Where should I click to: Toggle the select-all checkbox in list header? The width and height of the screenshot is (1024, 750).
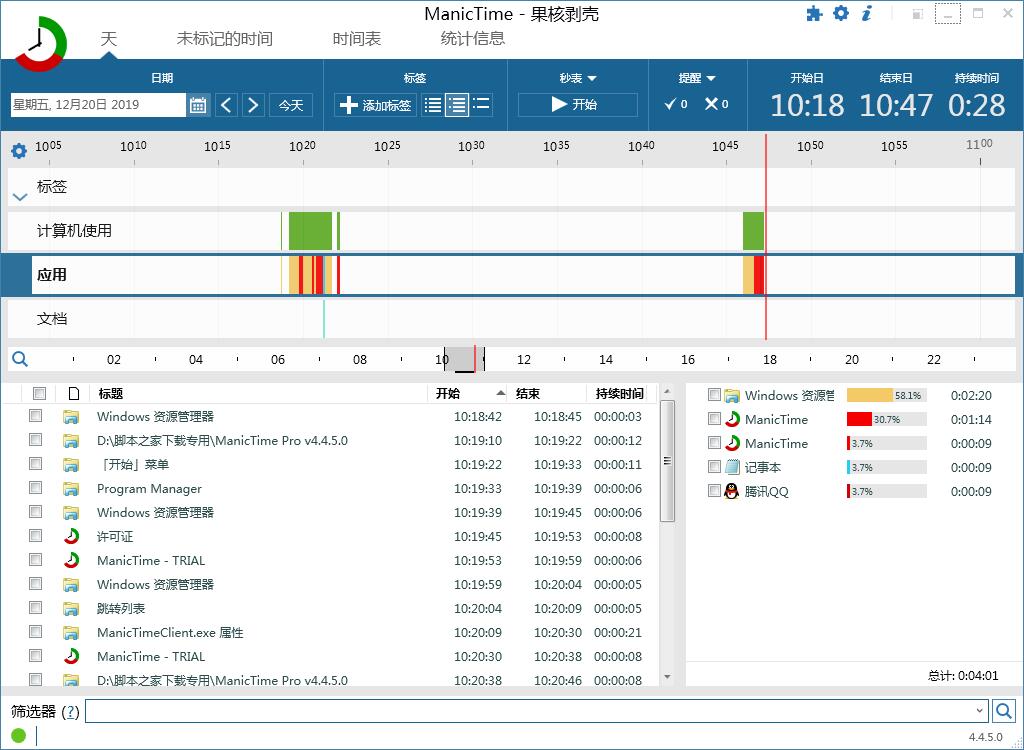39,393
